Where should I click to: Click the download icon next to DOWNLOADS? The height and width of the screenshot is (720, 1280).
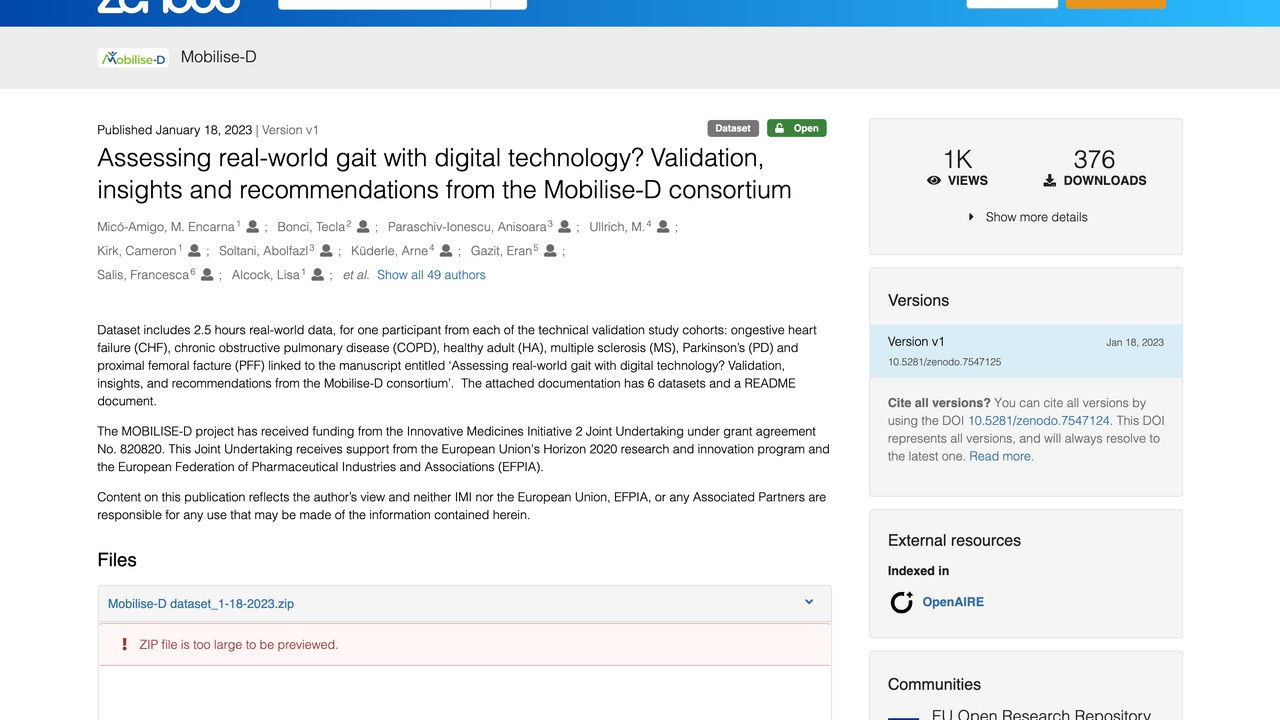(x=1050, y=181)
